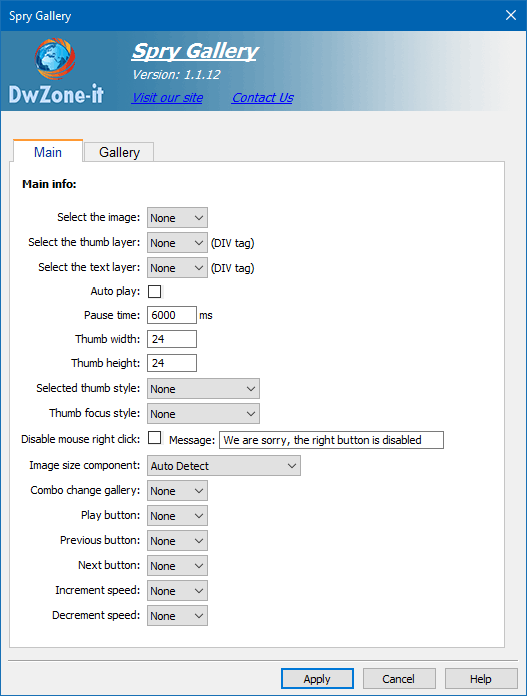Select the Main tab

point(48,152)
